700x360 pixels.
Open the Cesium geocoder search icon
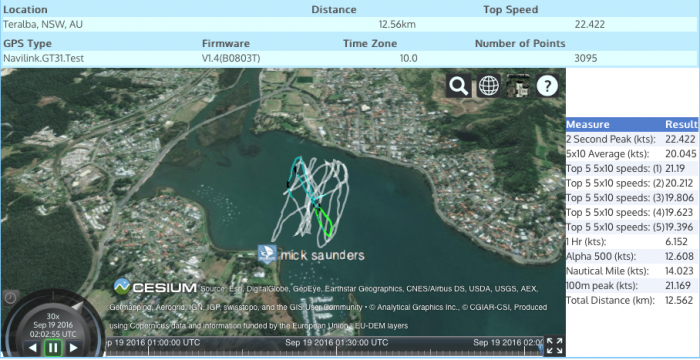pos(458,86)
